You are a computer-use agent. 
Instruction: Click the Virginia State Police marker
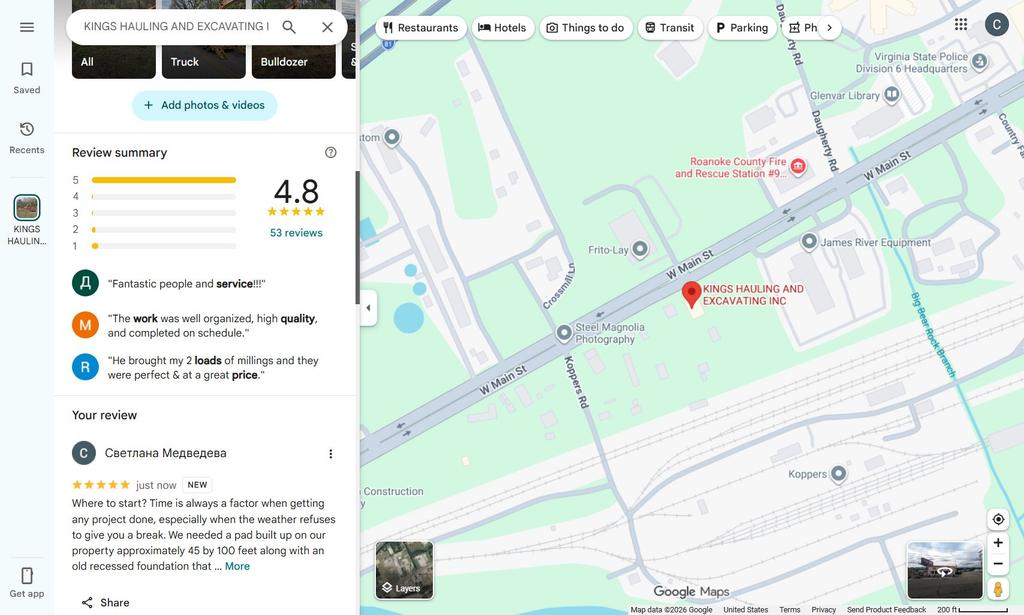(979, 61)
